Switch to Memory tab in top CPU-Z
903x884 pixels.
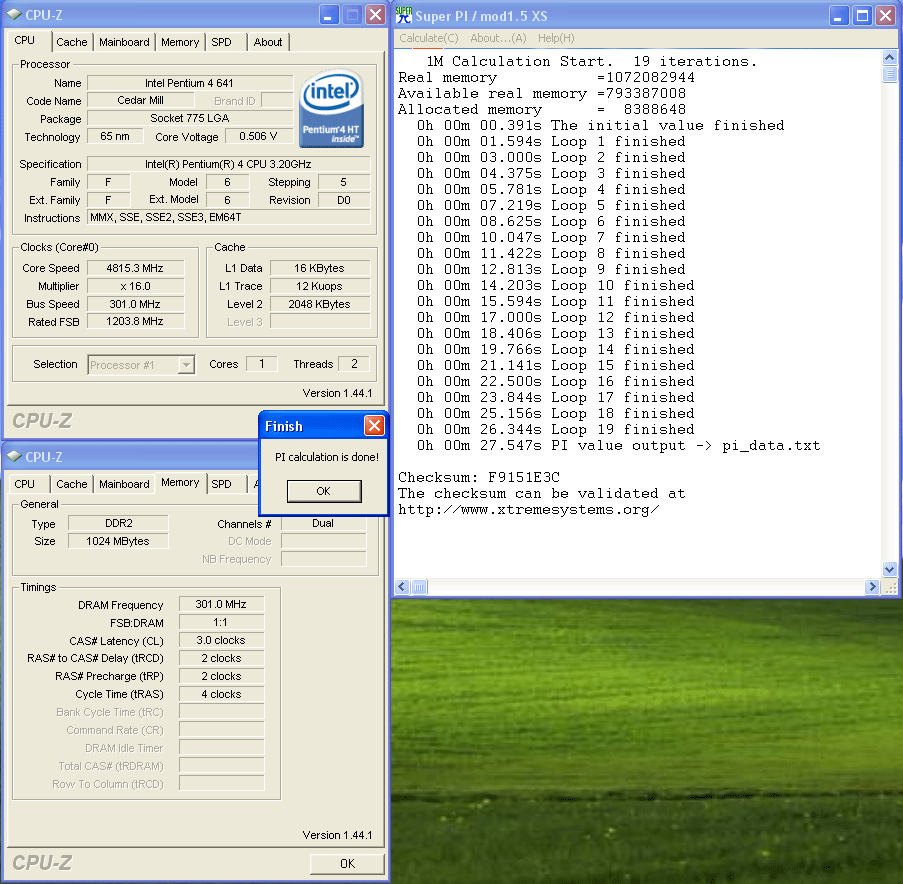pyautogui.click(x=180, y=42)
